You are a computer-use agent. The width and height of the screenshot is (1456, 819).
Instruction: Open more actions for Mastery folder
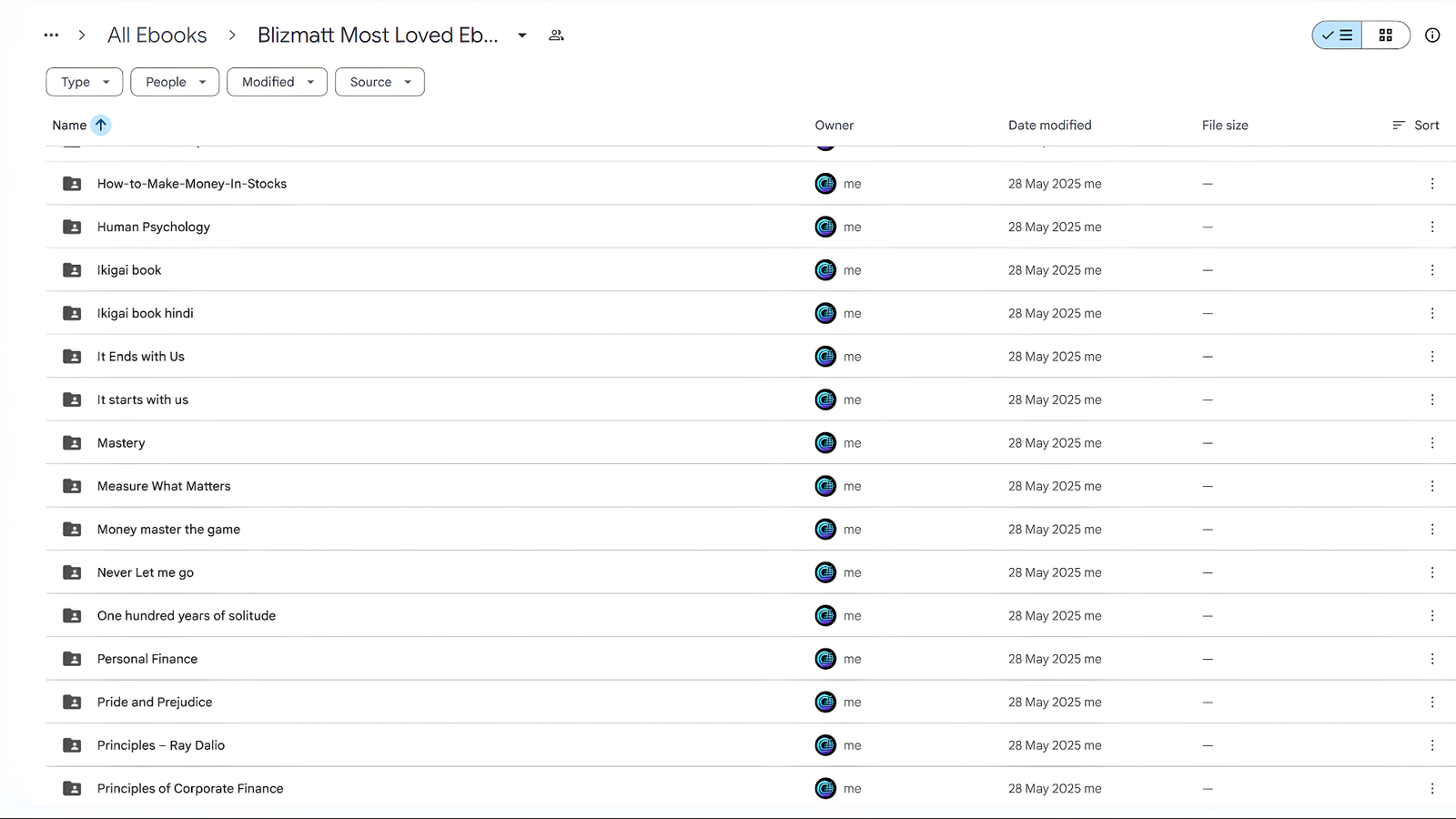coord(1432,443)
